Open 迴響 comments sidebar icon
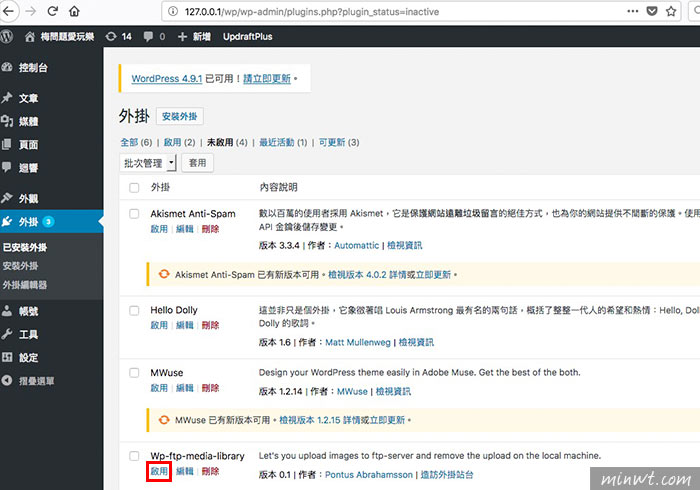Screen dimensions: 700x490 coord(7,167)
